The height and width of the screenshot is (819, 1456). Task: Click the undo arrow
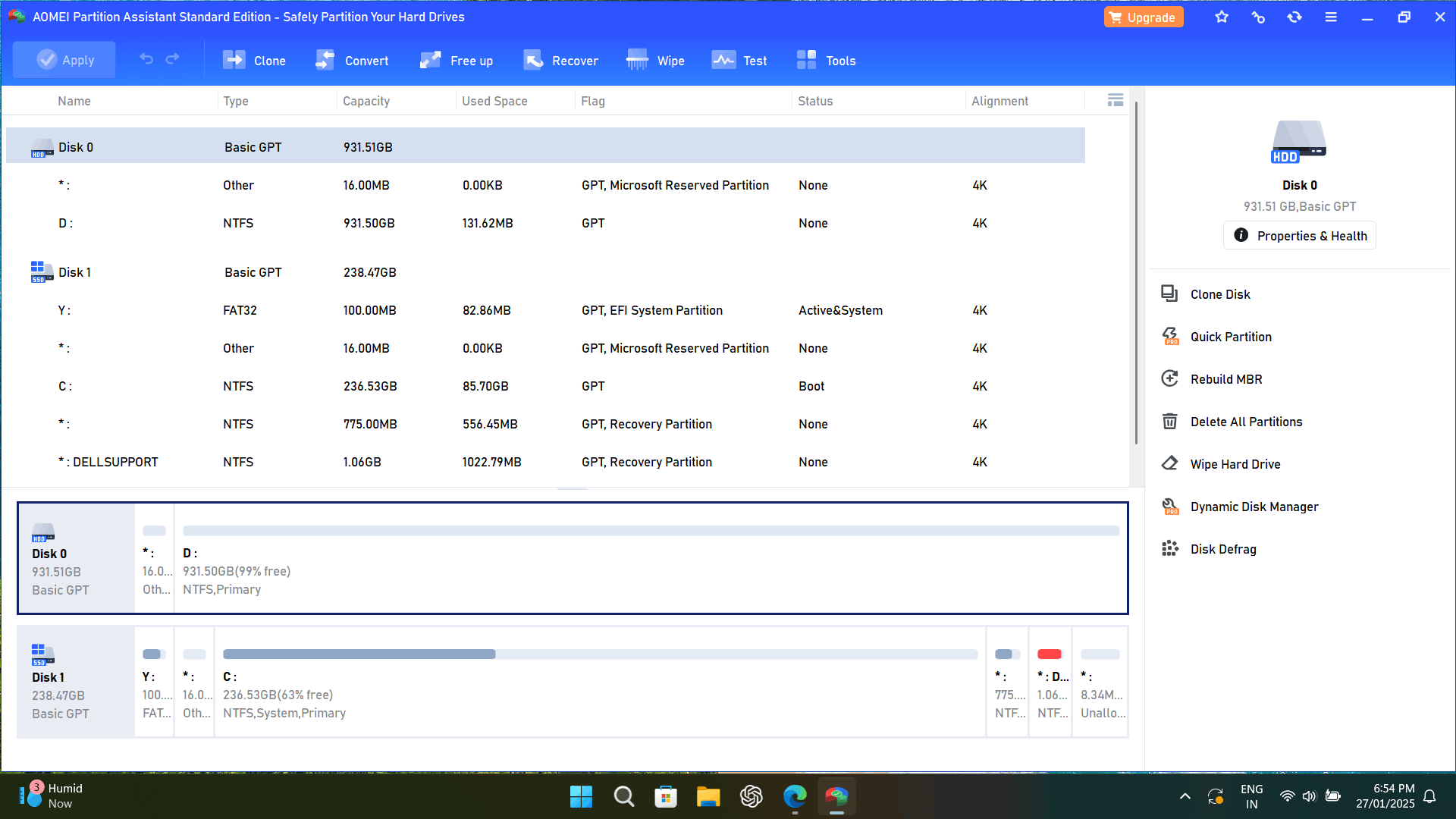coord(146,59)
